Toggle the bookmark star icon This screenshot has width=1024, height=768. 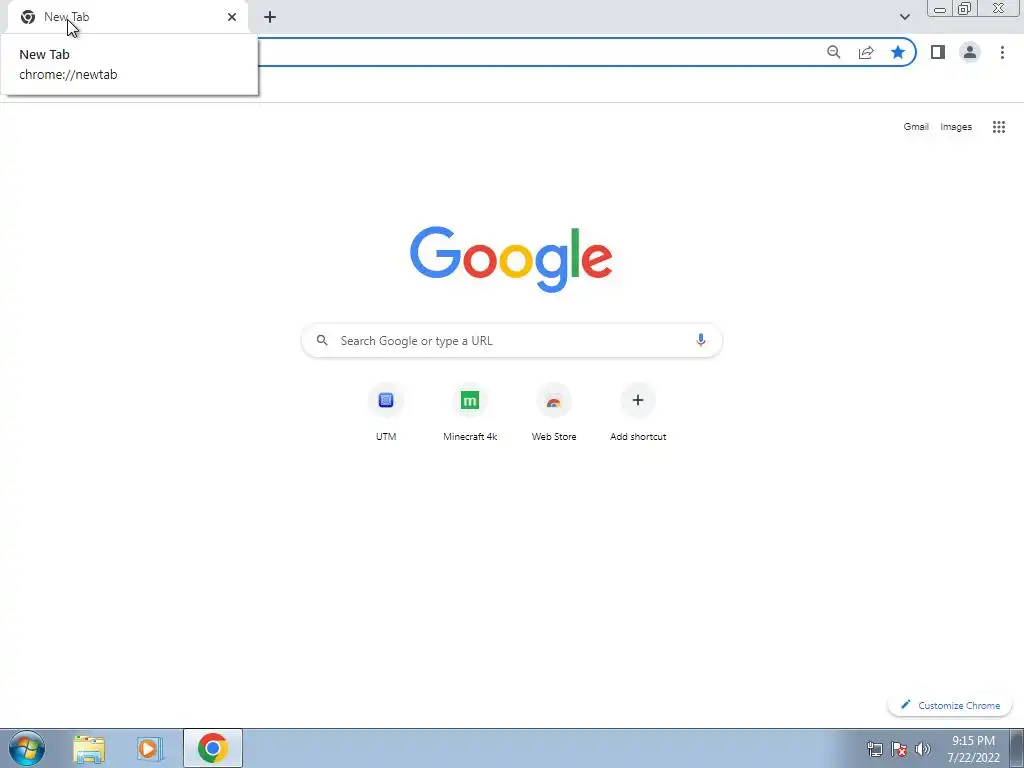coord(898,52)
